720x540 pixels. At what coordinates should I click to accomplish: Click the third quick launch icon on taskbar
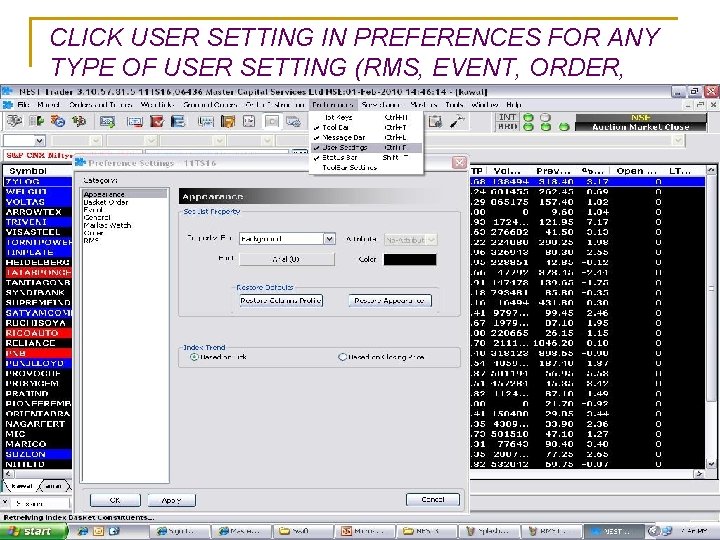coord(114,531)
